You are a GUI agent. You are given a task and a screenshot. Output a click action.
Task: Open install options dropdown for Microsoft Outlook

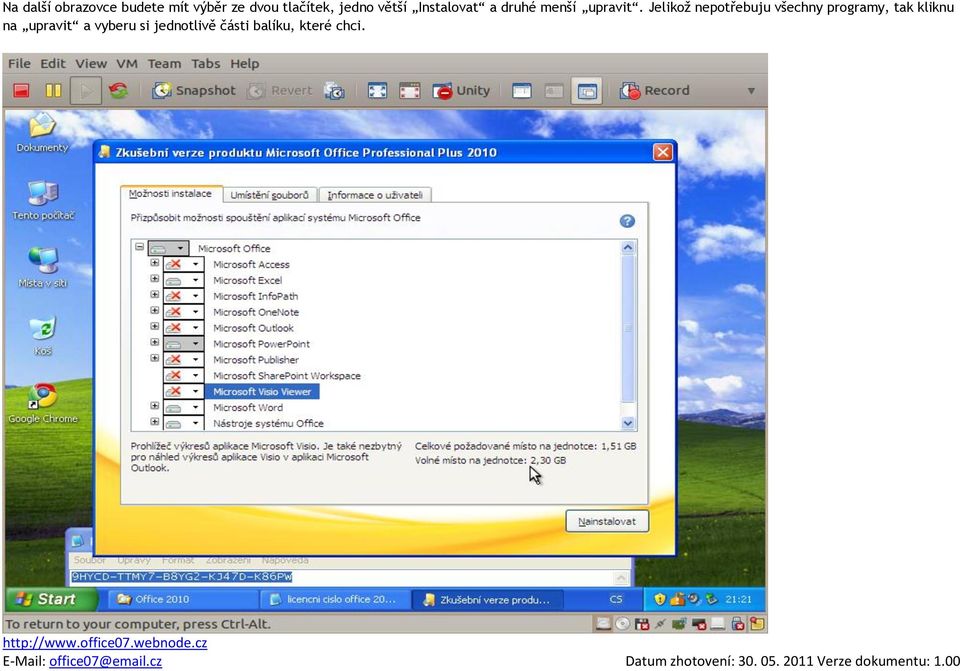[184, 328]
